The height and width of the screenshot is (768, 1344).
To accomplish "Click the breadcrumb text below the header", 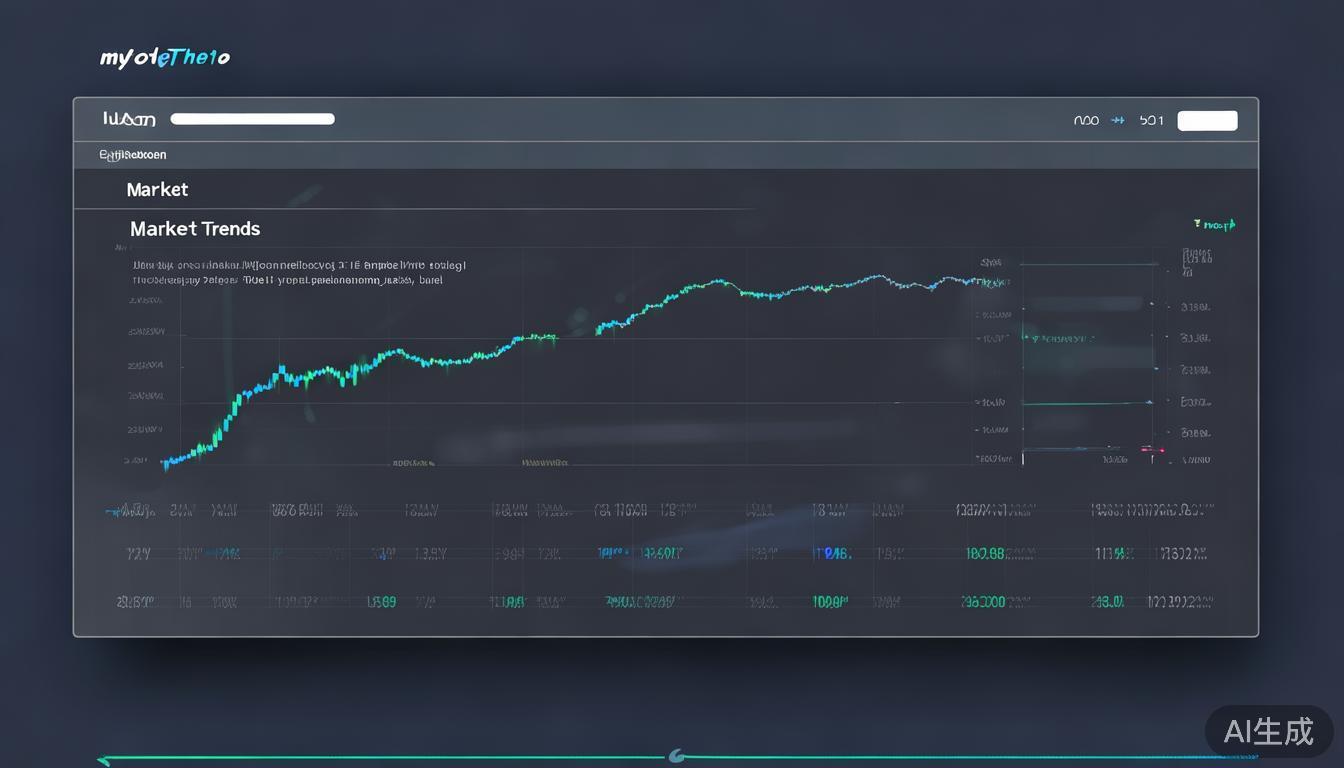I will pos(133,155).
